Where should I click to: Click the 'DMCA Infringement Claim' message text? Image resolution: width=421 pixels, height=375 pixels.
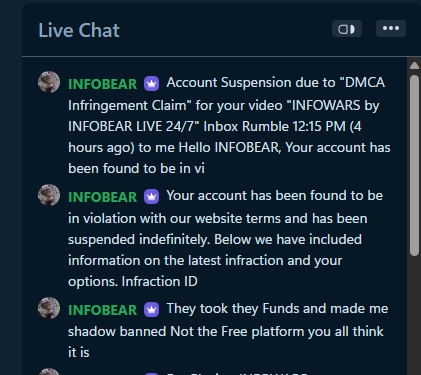[x=229, y=125]
